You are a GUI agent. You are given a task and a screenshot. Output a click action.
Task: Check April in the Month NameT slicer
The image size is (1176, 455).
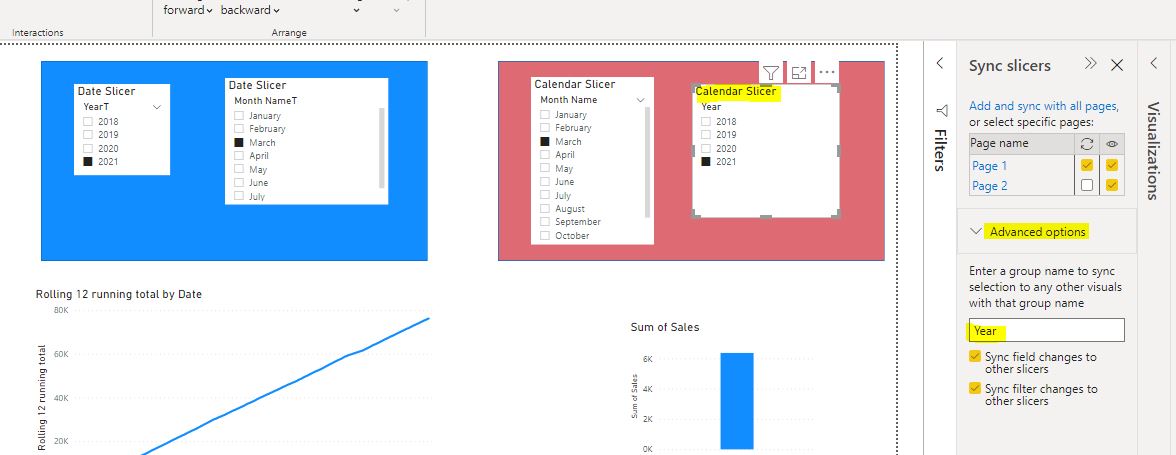tap(239, 156)
